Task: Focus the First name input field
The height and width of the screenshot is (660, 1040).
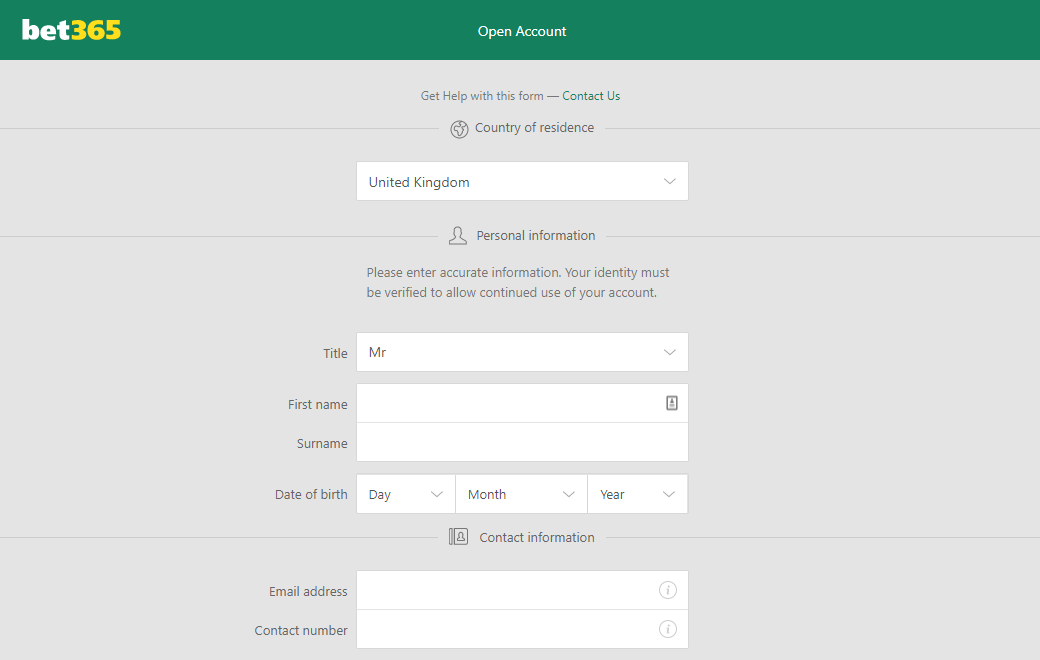Action: (522, 403)
